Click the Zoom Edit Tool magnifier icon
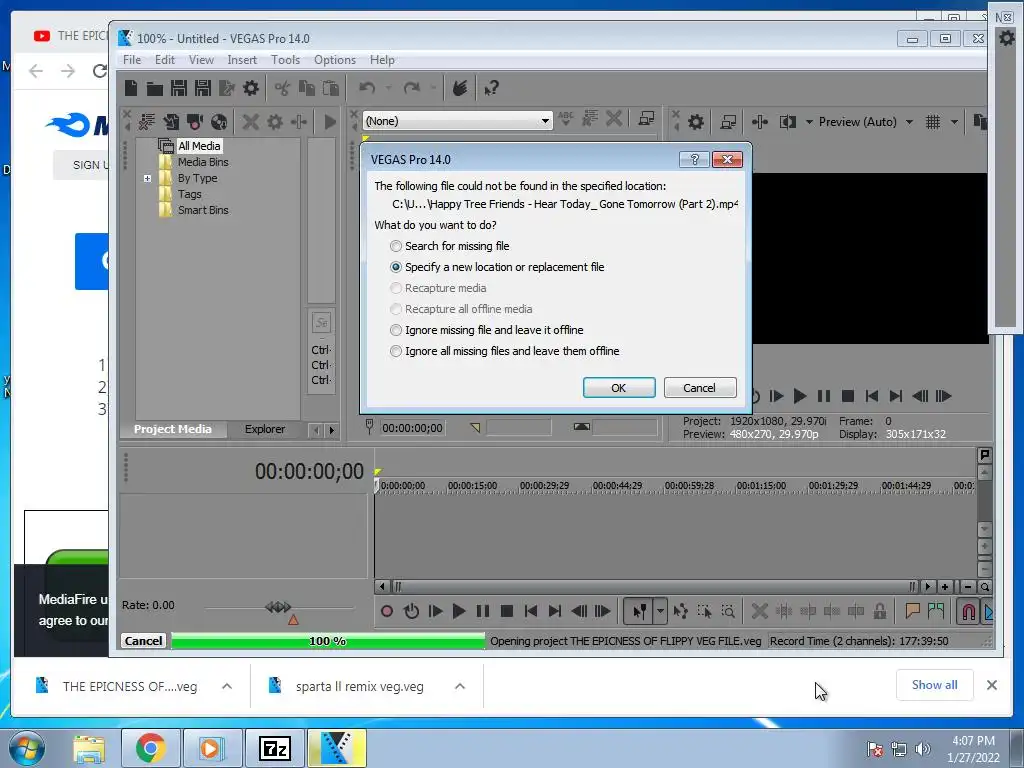This screenshot has width=1024, height=768. [x=728, y=611]
